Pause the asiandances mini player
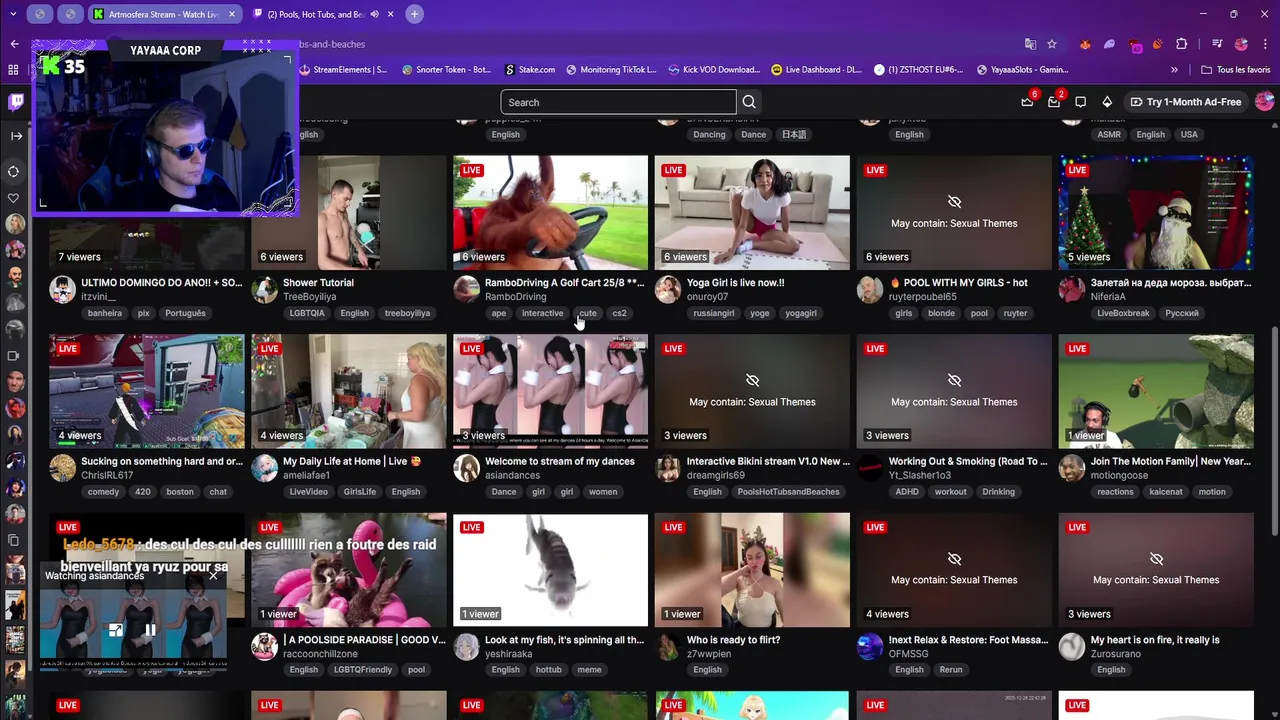The width and height of the screenshot is (1280, 720). point(150,630)
